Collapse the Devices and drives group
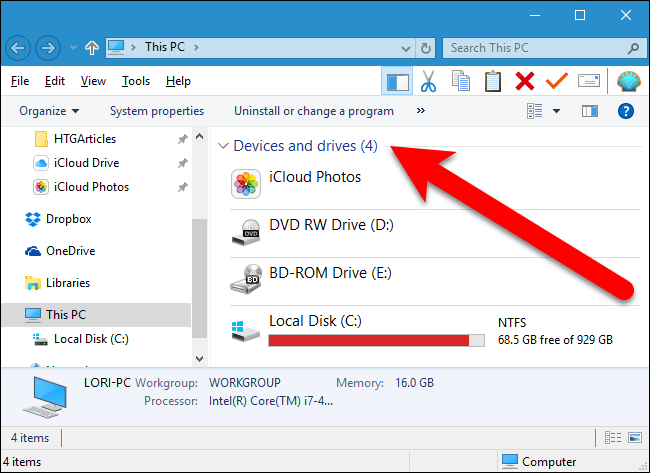Screen dimensions: 650x473 pos(223,146)
